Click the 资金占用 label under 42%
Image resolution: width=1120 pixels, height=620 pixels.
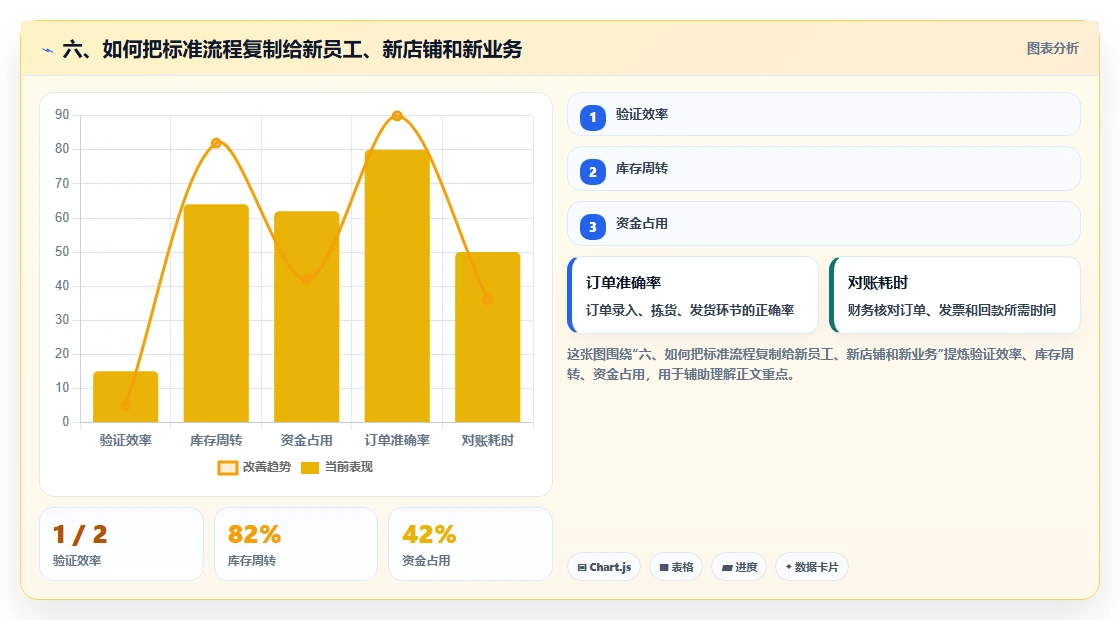[426, 561]
